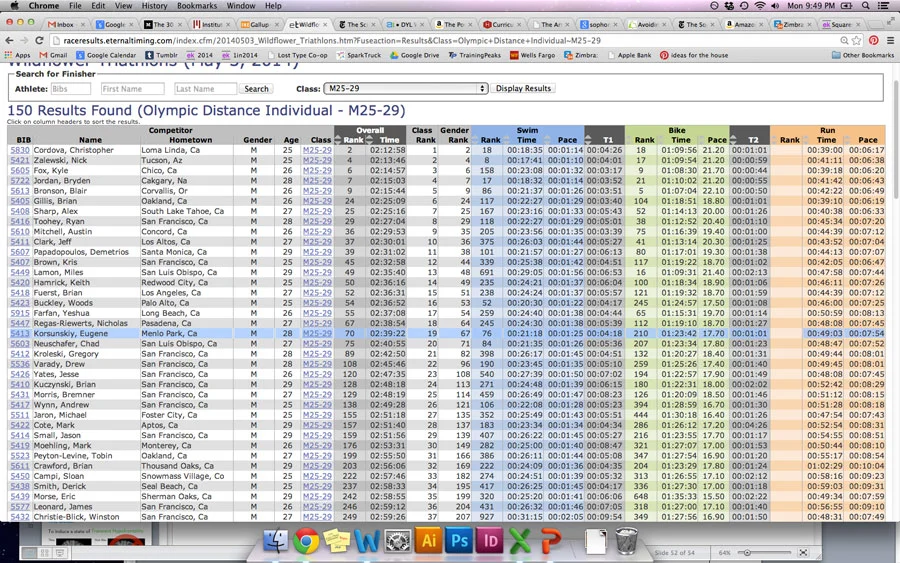Click the Display Results button
Image resolution: width=900 pixels, height=563 pixels.
(523, 88)
